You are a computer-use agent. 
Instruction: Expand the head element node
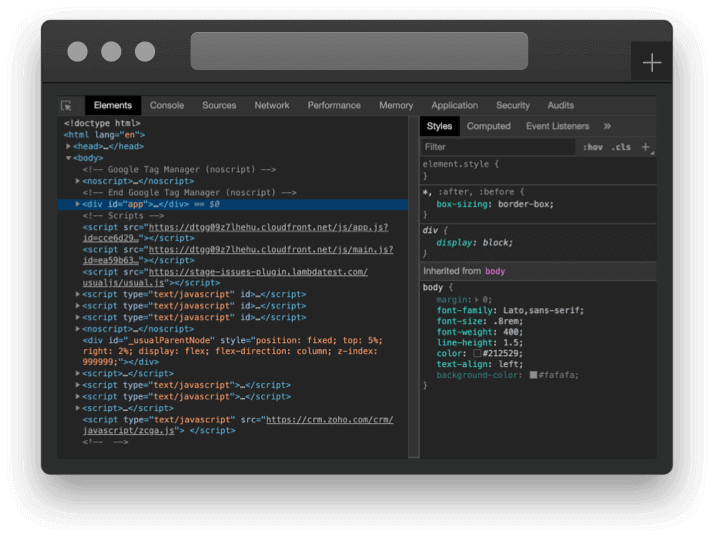coord(69,146)
